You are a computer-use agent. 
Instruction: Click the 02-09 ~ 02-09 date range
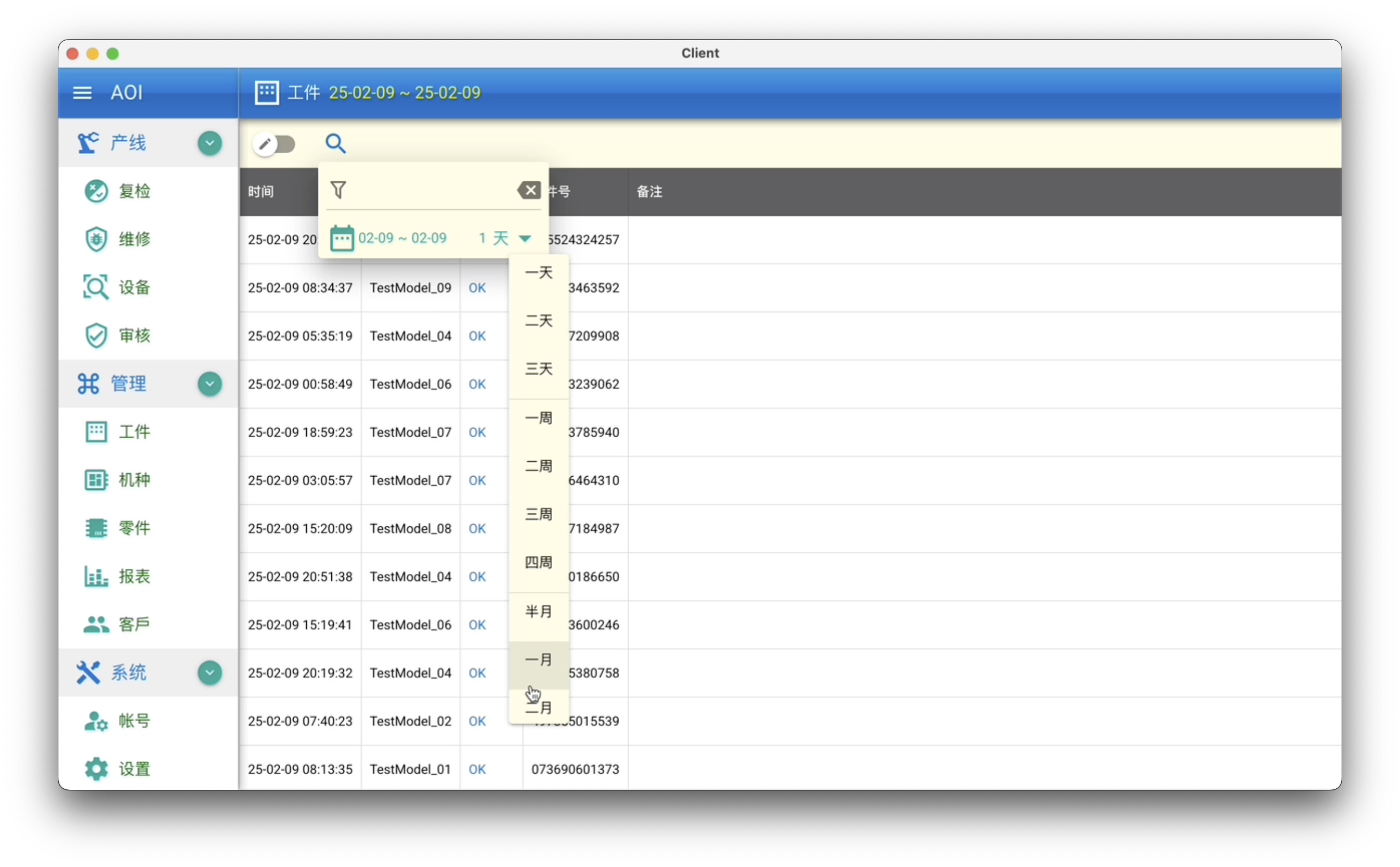[x=402, y=238]
